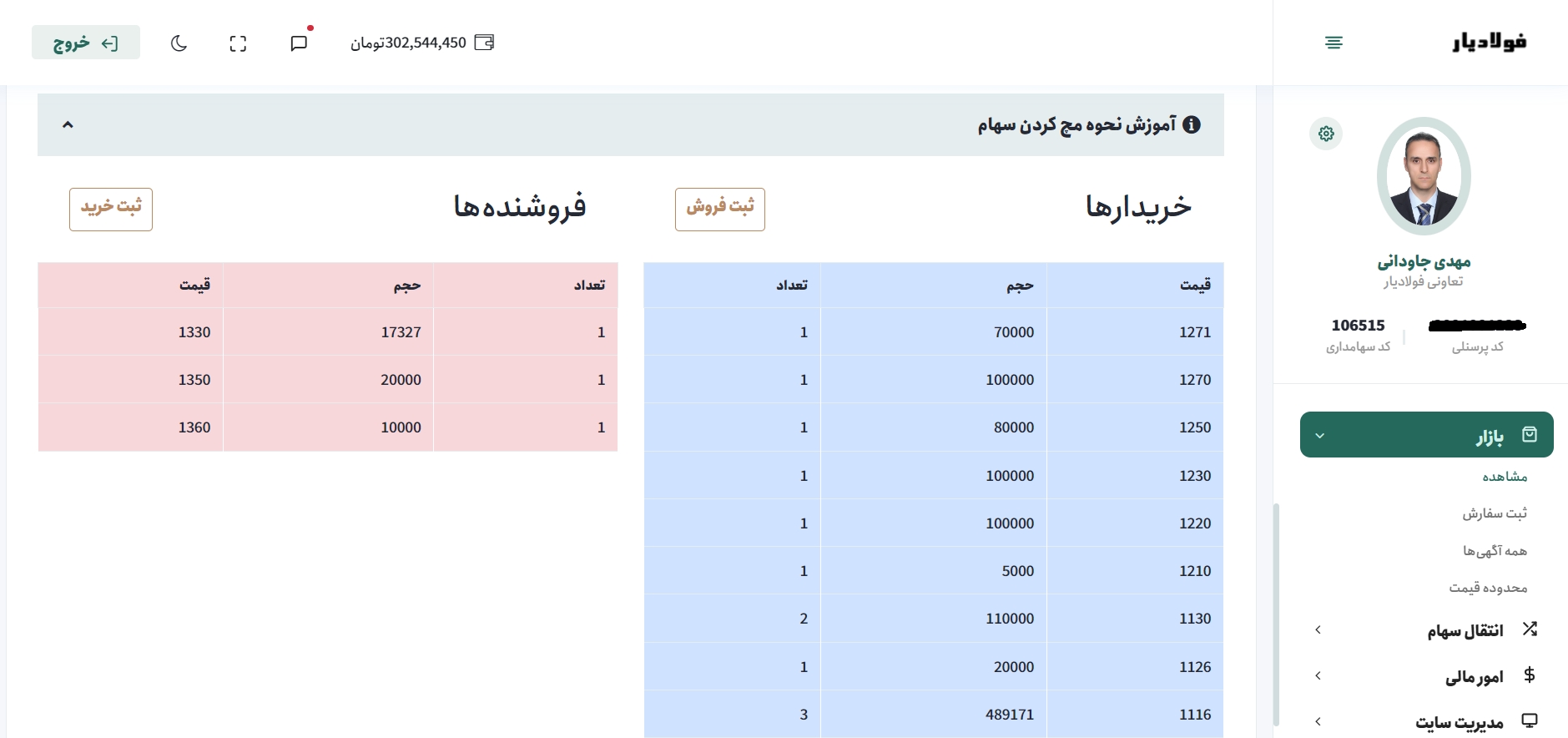Click the dollar icon for امور مالی
Screen dimensions: 1568x738
tap(1529, 675)
